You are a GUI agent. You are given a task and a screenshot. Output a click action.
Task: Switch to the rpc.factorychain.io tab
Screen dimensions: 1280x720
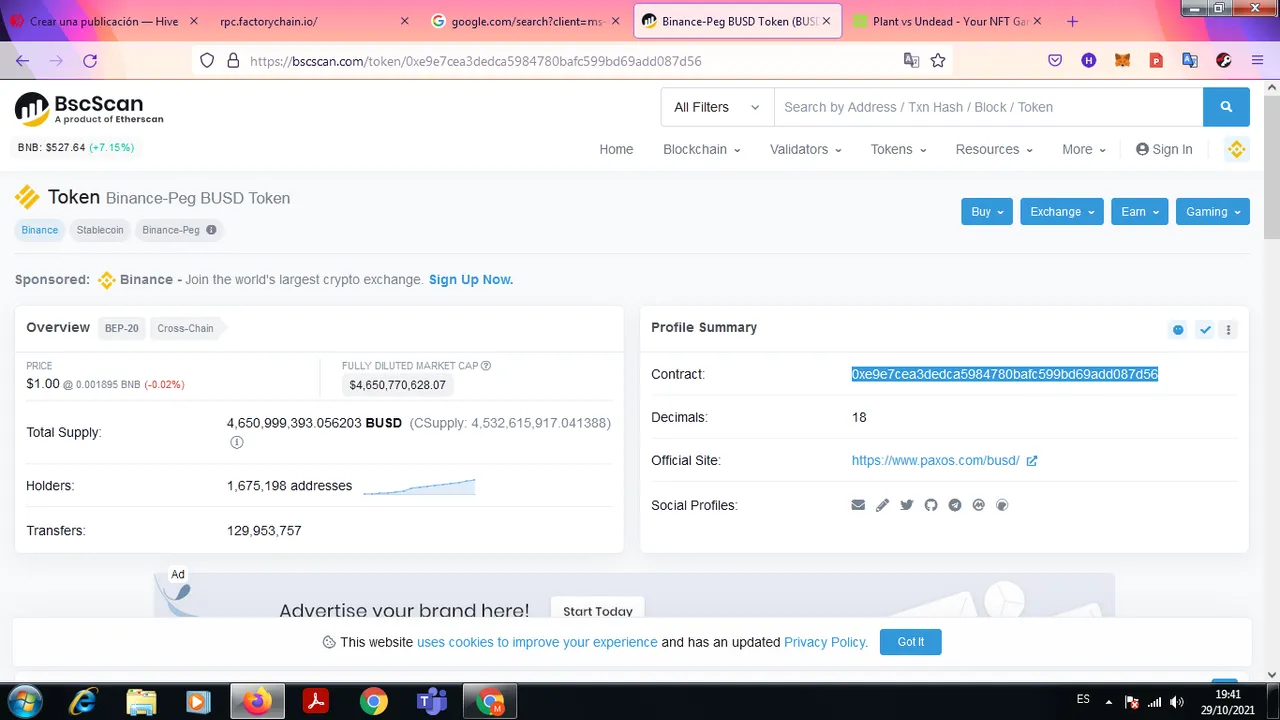pyautogui.click(x=312, y=21)
